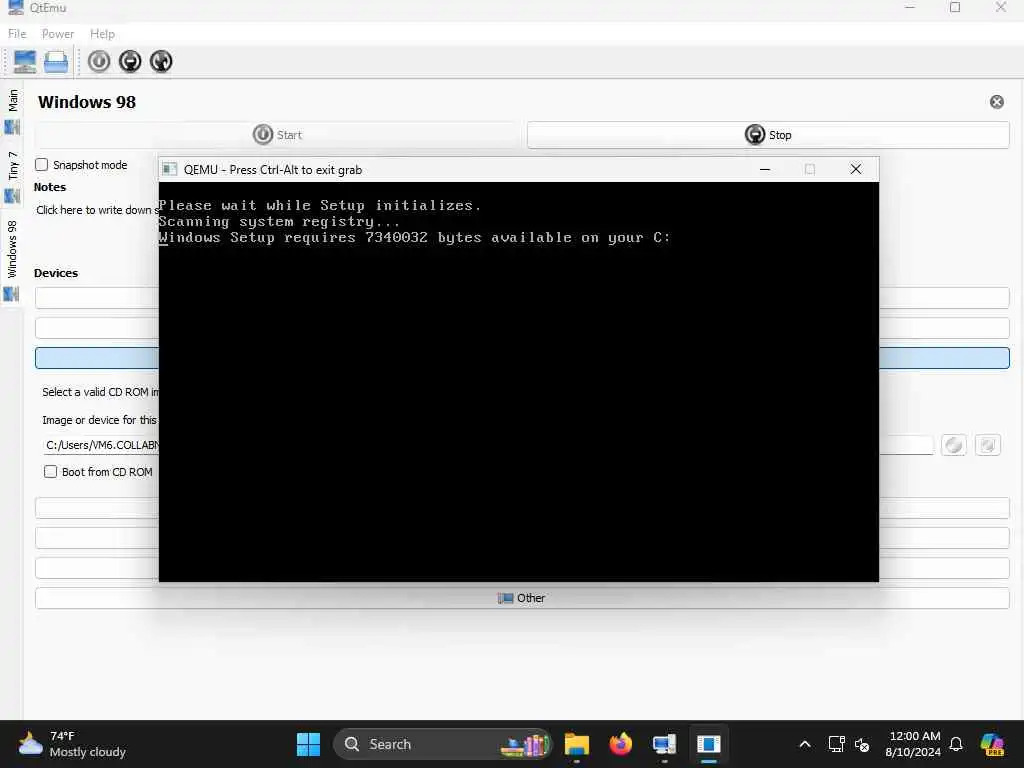Close the Windows 98 machine tab
This screenshot has width=1024, height=768.
click(997, 102)
